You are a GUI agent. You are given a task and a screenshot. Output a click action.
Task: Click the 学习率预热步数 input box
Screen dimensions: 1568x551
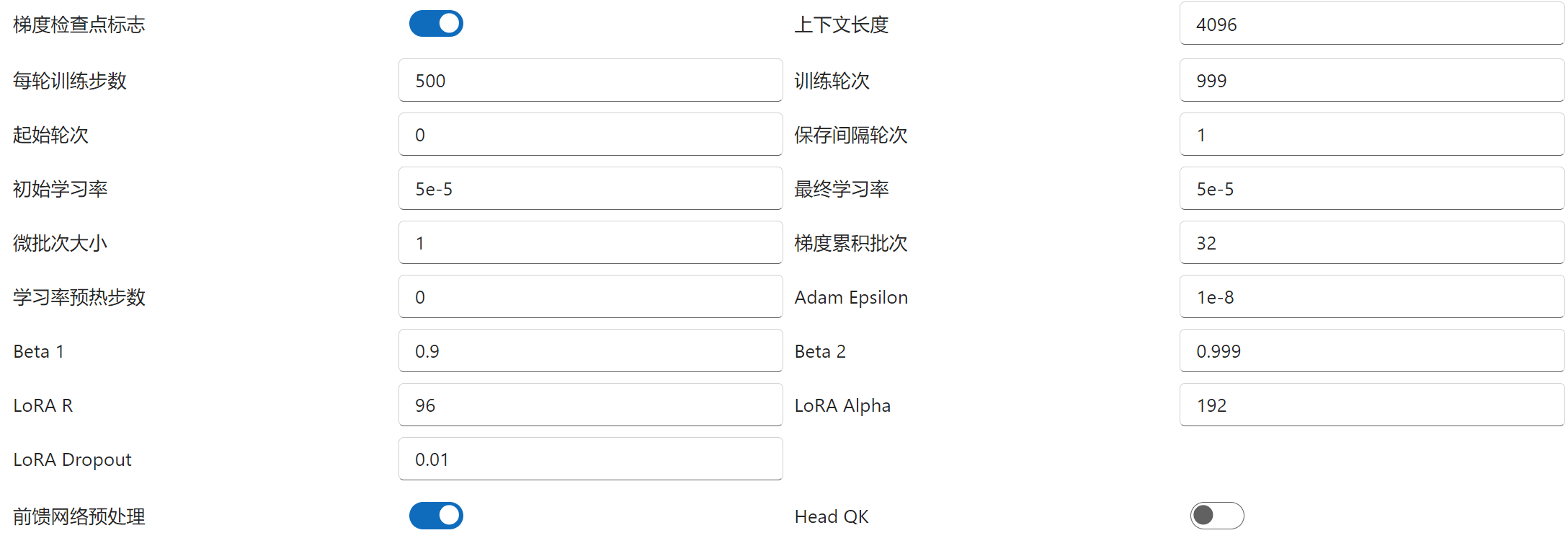coord(589,297)
